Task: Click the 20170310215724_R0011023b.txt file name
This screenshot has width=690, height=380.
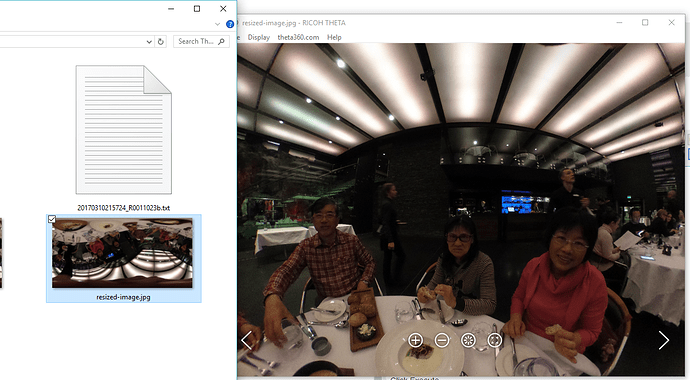Action: (124, 208)
